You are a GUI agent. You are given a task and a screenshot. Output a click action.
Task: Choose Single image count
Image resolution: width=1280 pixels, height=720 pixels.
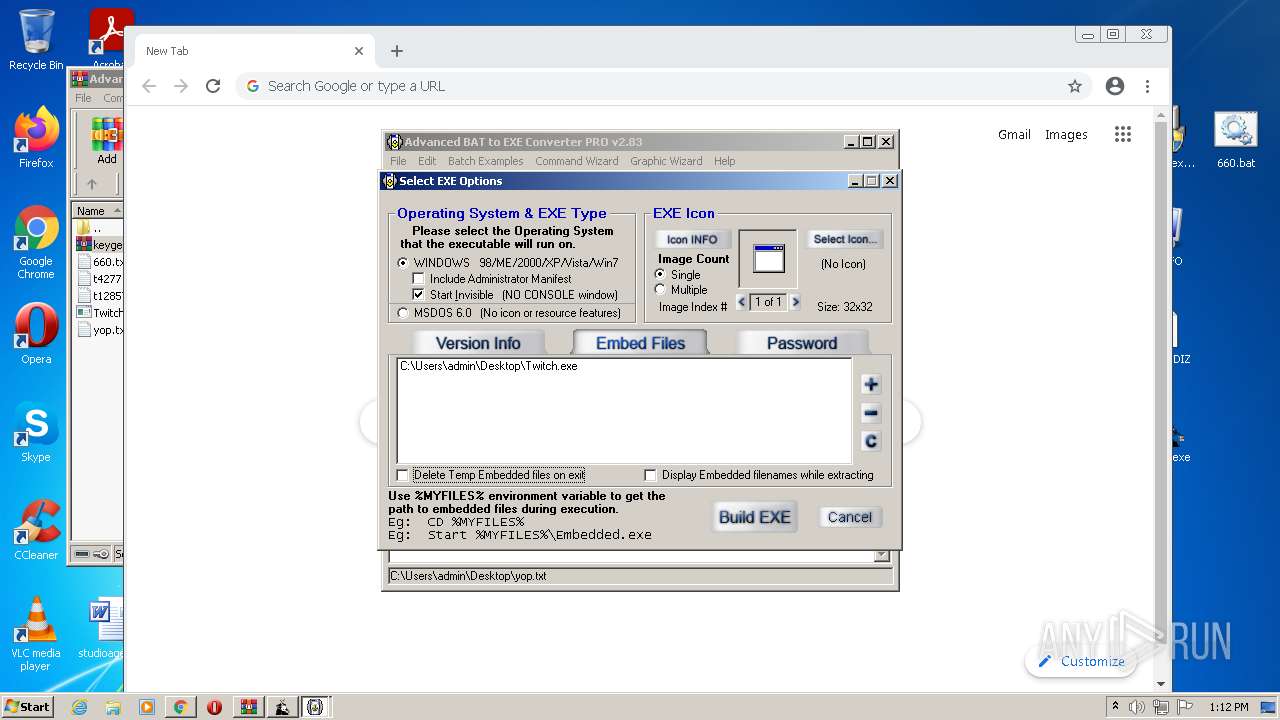(x=660, y=274)
